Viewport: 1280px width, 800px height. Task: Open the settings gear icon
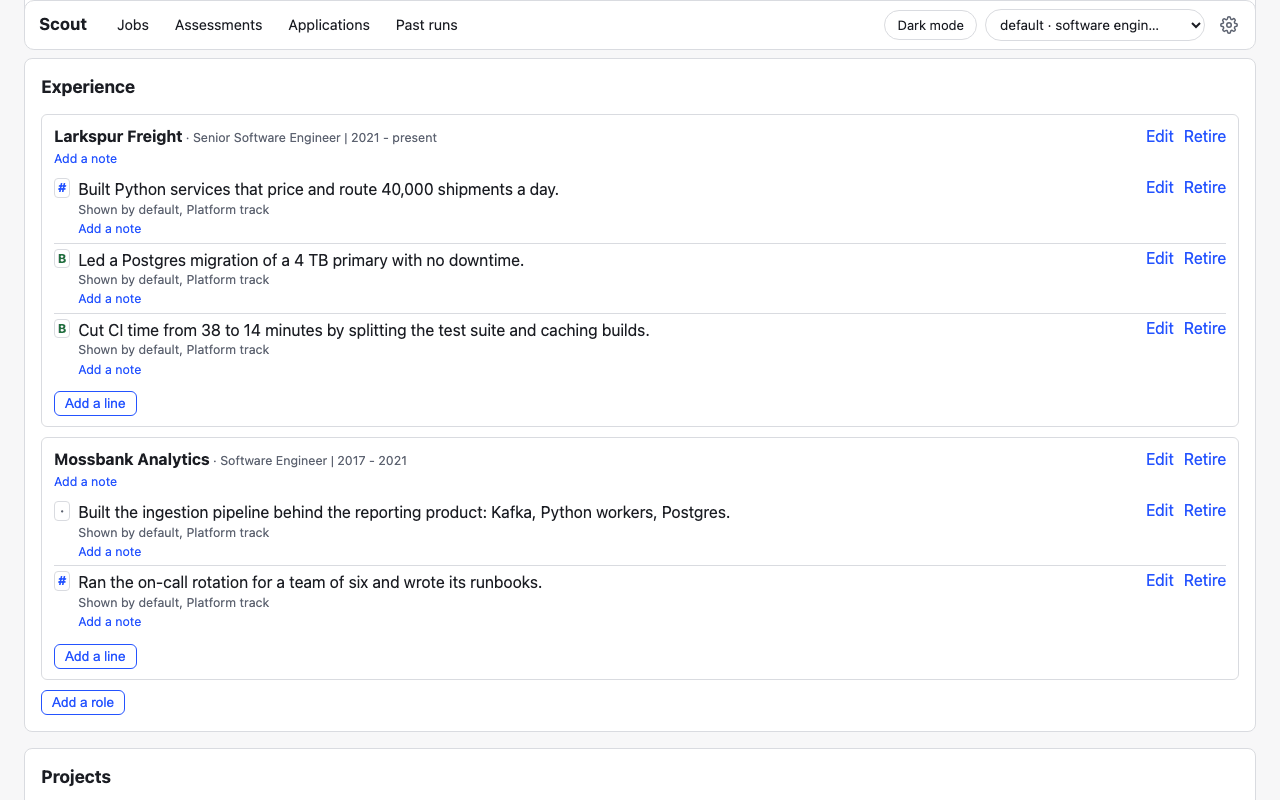tap(1229, 25)
